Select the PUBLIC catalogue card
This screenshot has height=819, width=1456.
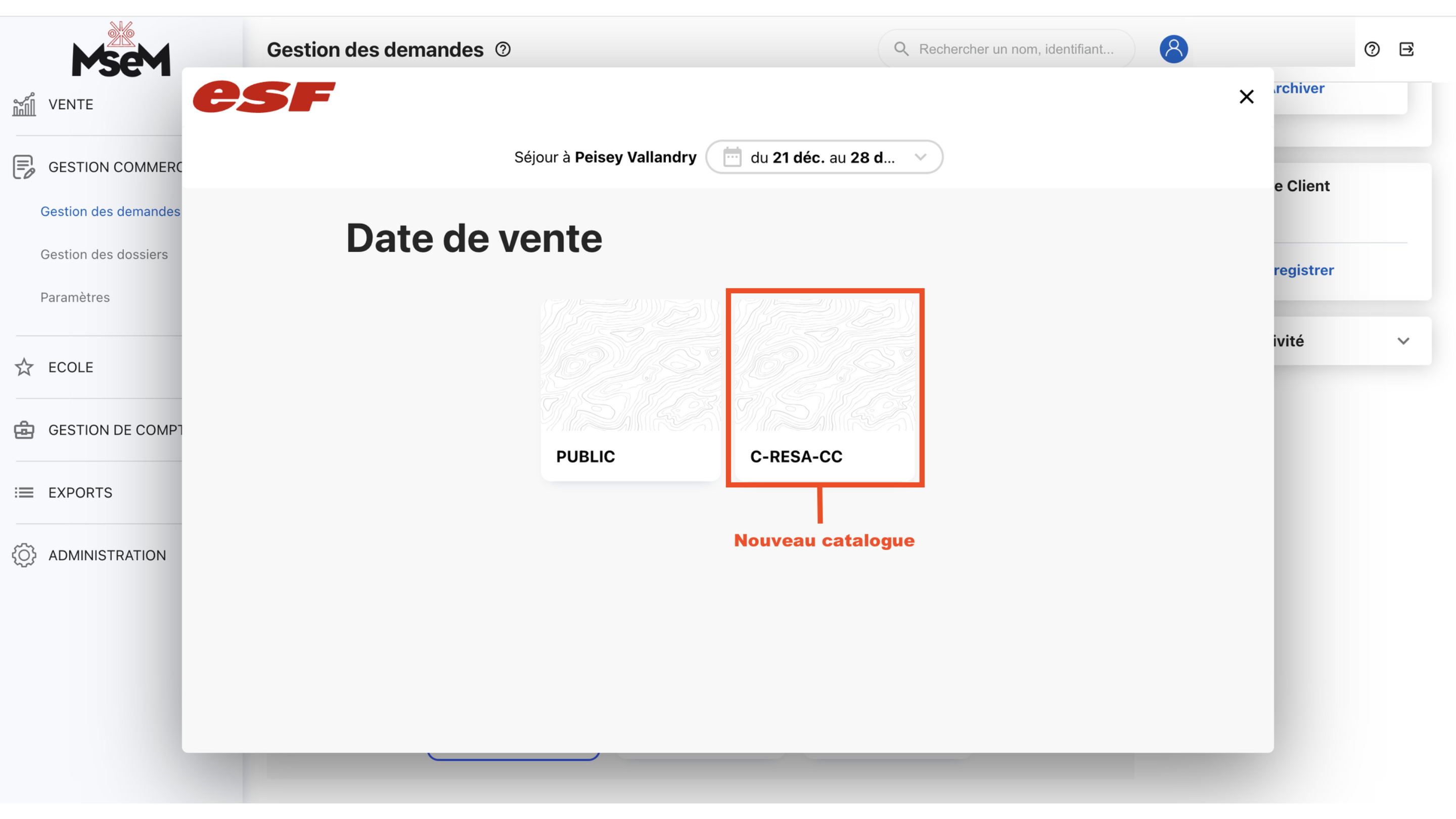pos(630,390)
